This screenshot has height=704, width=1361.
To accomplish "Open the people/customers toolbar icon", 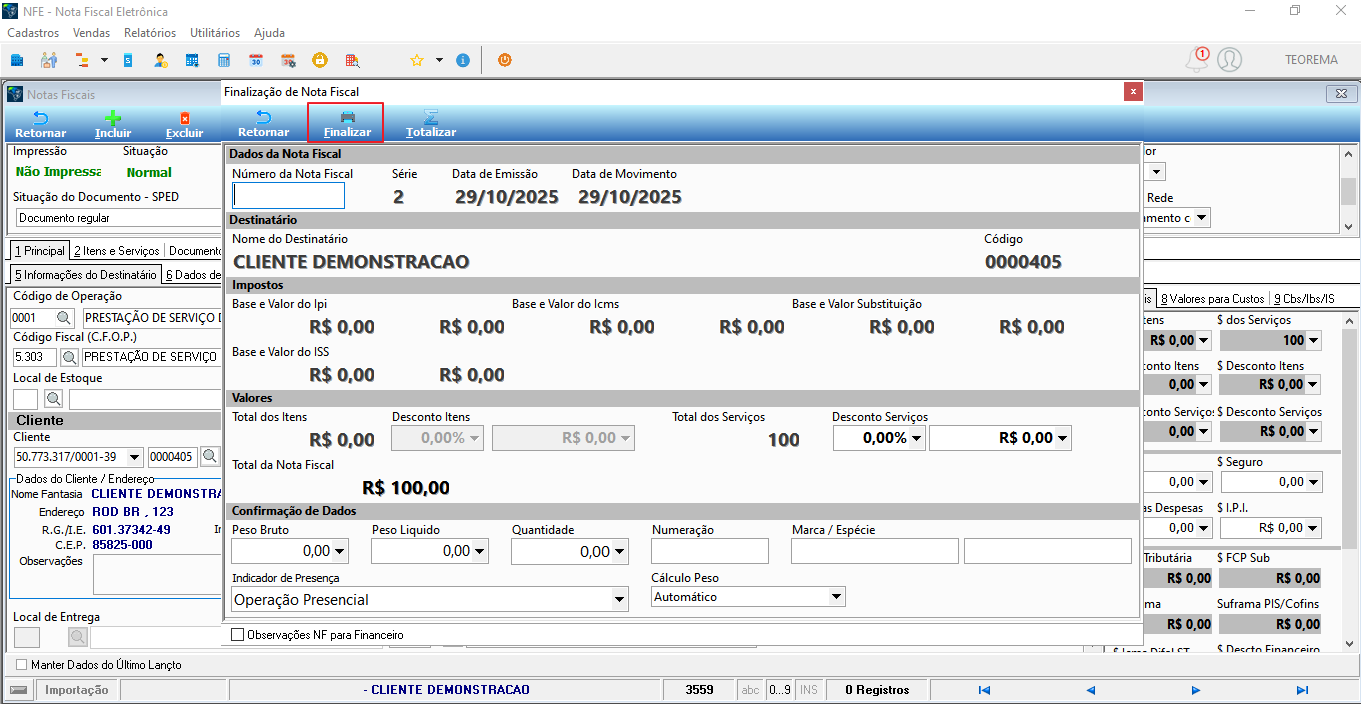I will pyautogui.click(x=49, y=60).
